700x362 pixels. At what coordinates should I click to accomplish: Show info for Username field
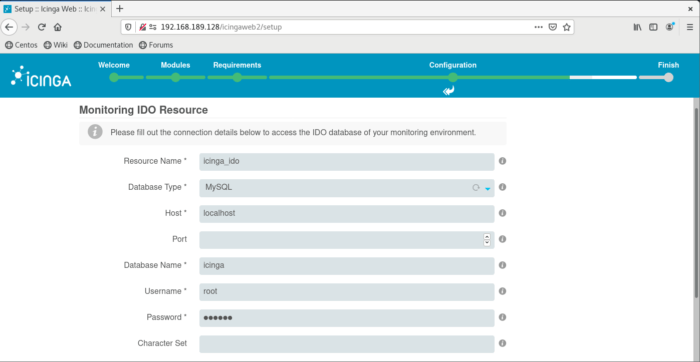click(502, 291)
